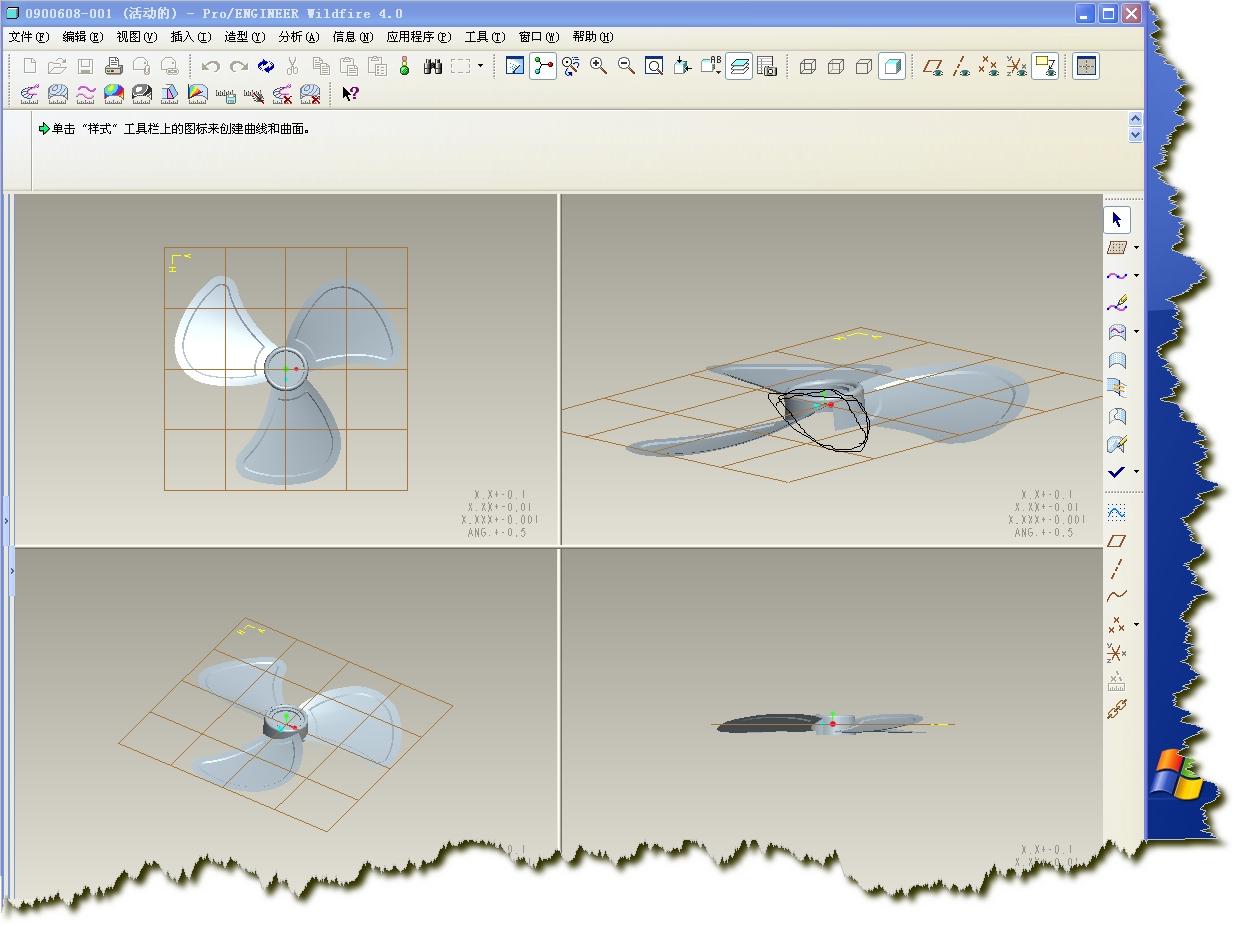Open the 编辑 (Edit) menu
1233x925 pixels.
[82, 37]
